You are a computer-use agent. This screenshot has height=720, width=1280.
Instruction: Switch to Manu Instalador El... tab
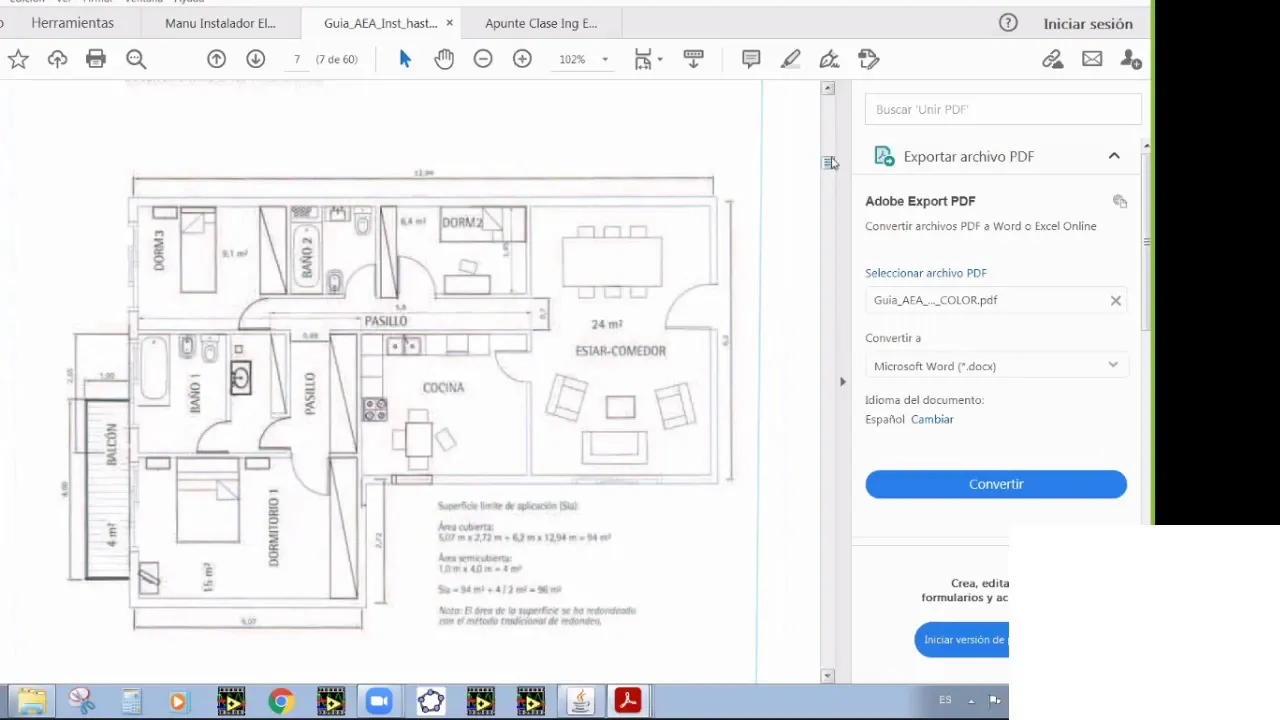220,23
